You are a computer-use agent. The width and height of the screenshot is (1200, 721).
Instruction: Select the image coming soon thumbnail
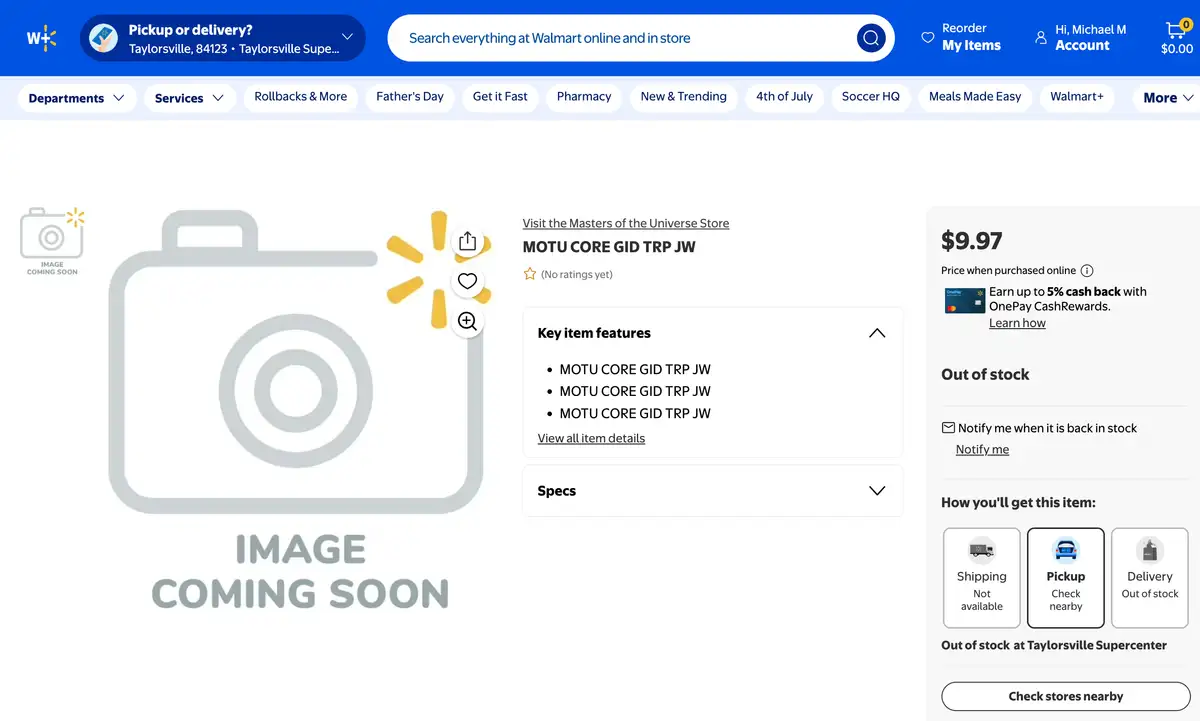pos(52,241)
